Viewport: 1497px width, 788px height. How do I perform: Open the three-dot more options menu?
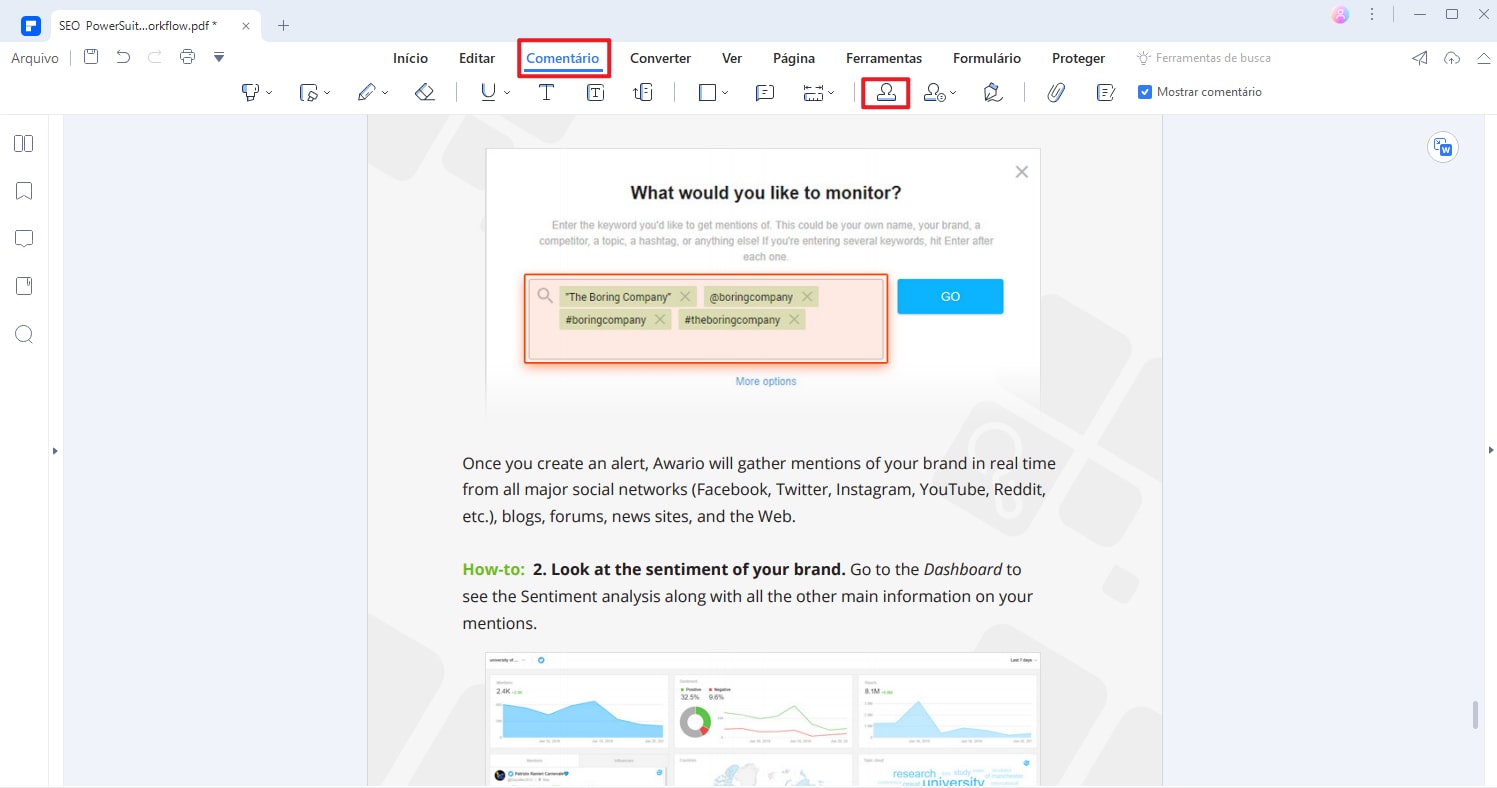[x=1372, y=14]
